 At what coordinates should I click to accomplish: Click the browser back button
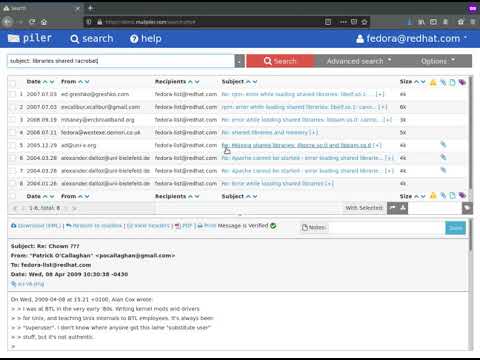tap(7, 22)
